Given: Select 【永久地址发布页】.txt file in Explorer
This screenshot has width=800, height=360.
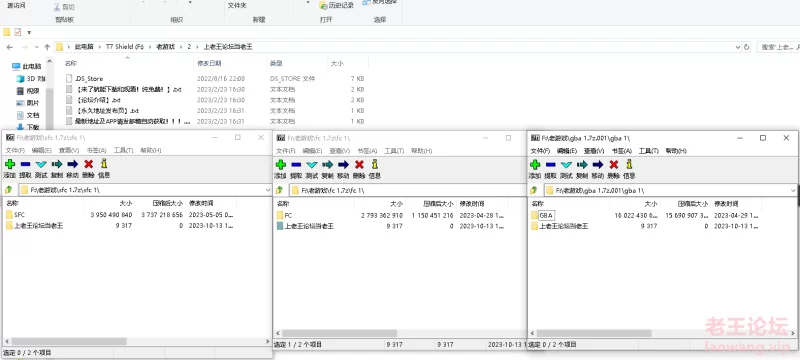Looking at the screenshot, I should click(103, 111).
